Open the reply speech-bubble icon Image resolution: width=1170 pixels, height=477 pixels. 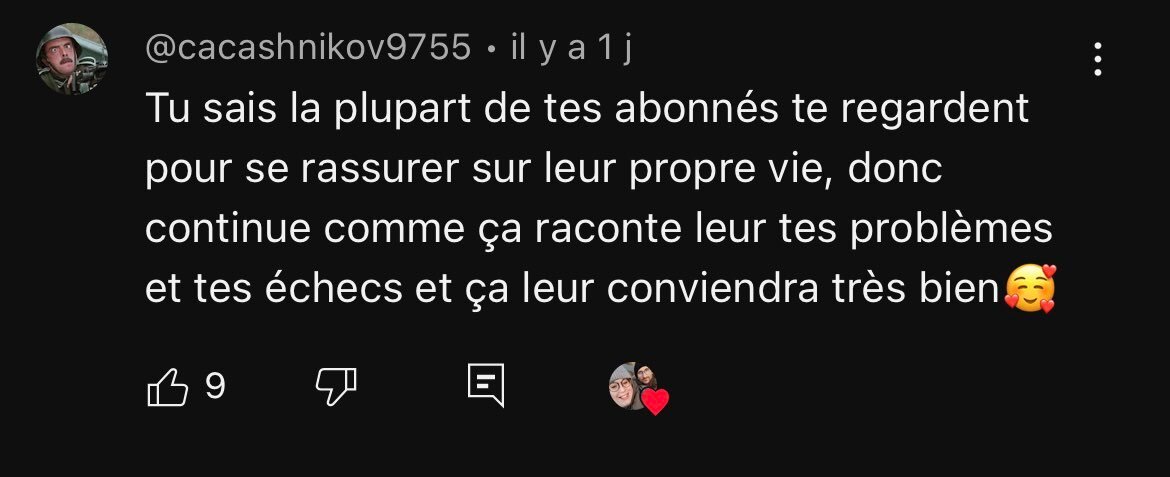tap(486, 385)
